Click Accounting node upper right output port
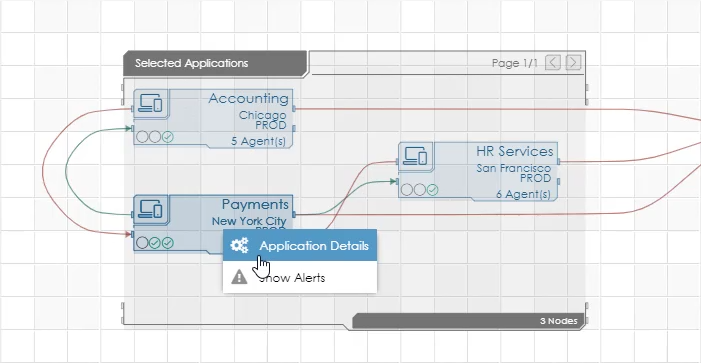Screen dimensions: 701x363 [x=294, y=108]
